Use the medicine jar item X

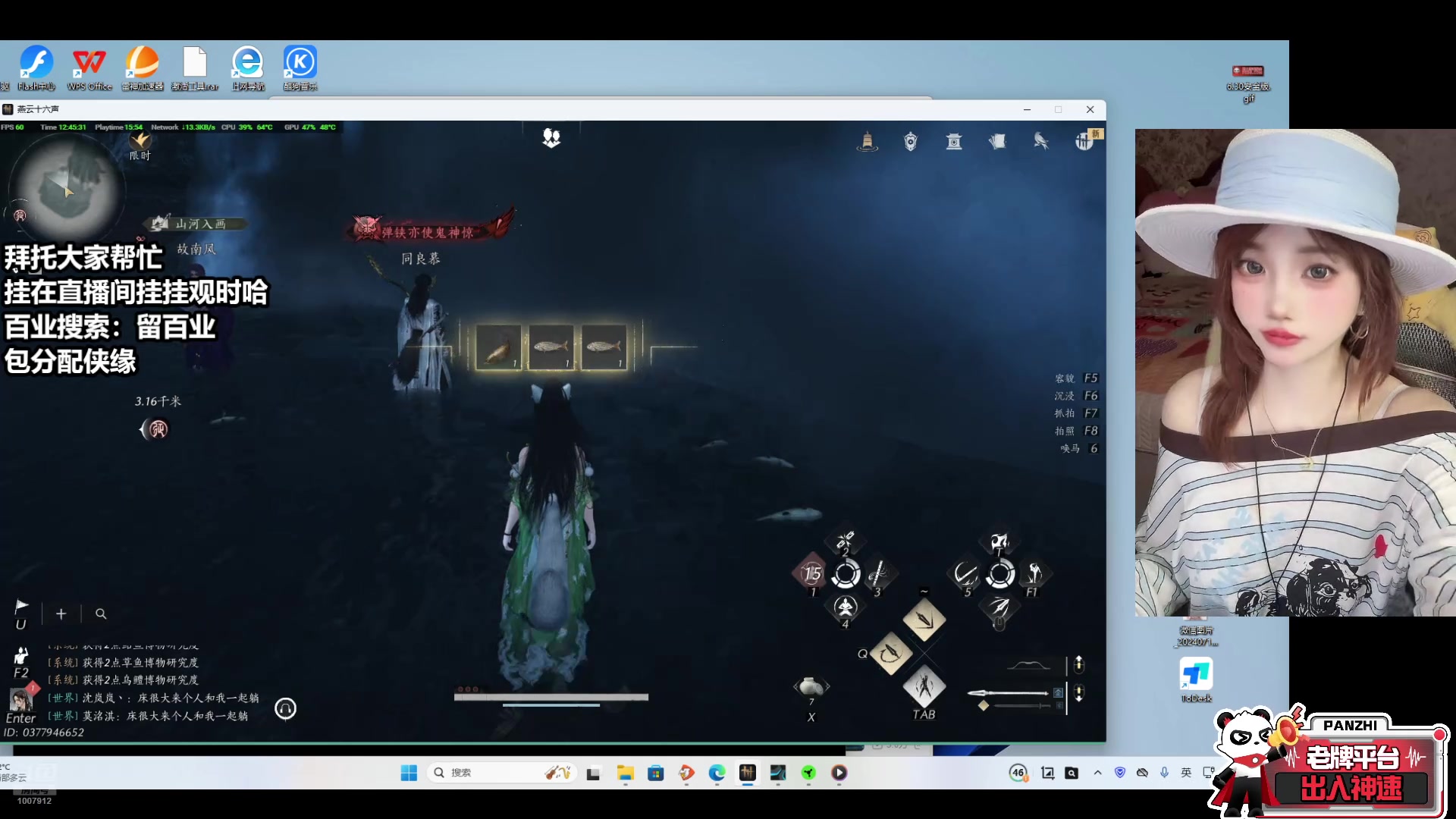pos(811,687)
